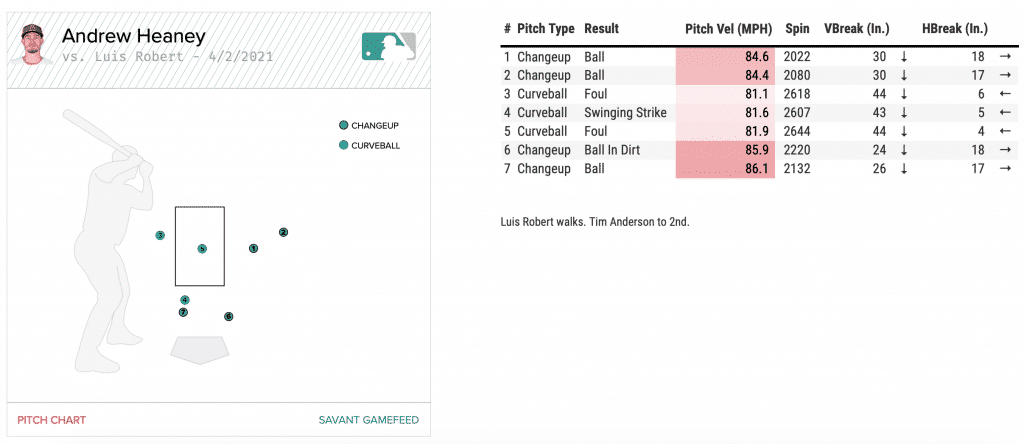Viewport: 1024px width, 444px height.
Task: Select the Ball In Dirt result row
Action: (615, 150)
